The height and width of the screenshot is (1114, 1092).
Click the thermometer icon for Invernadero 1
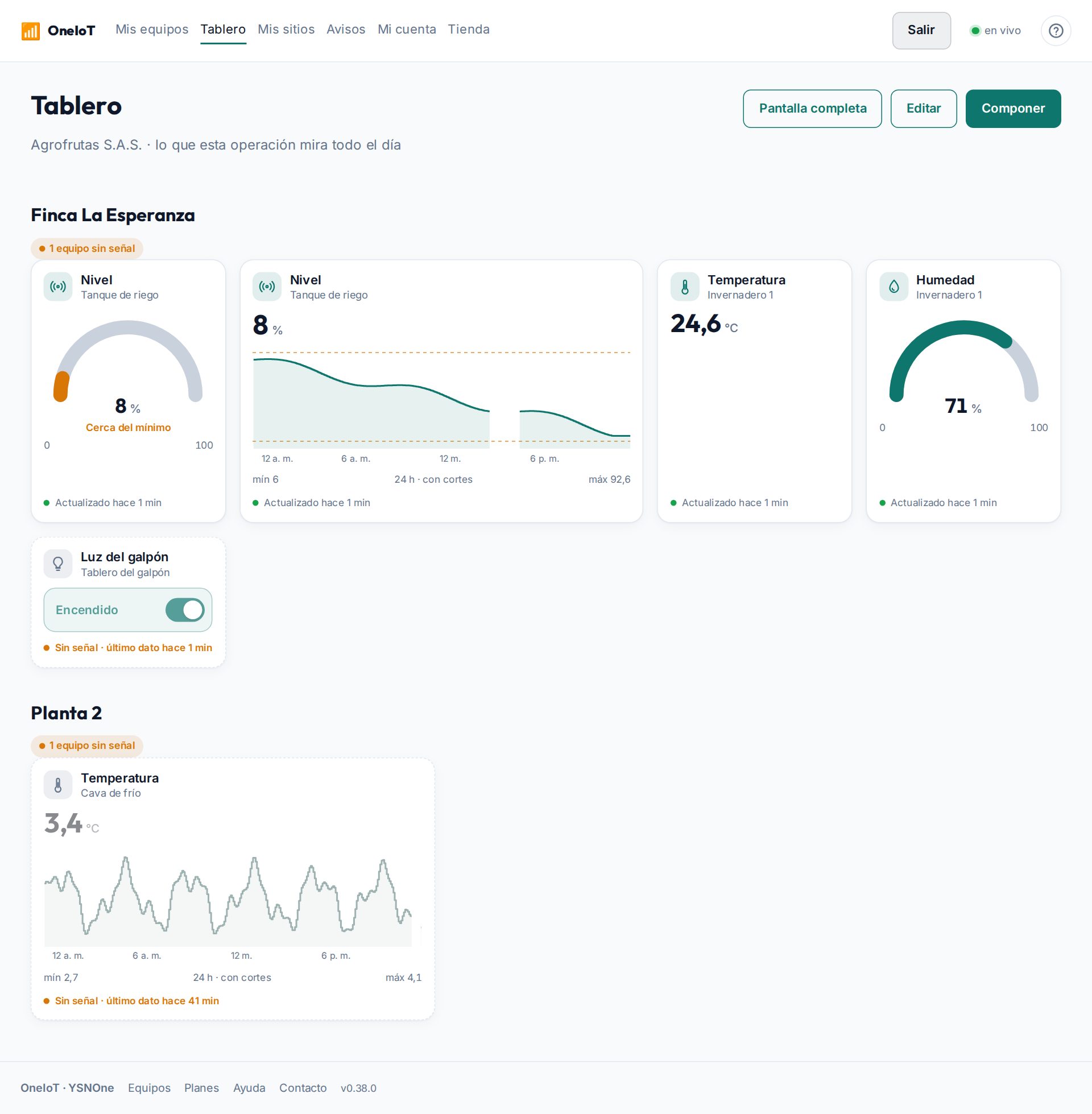pos(685,287)
